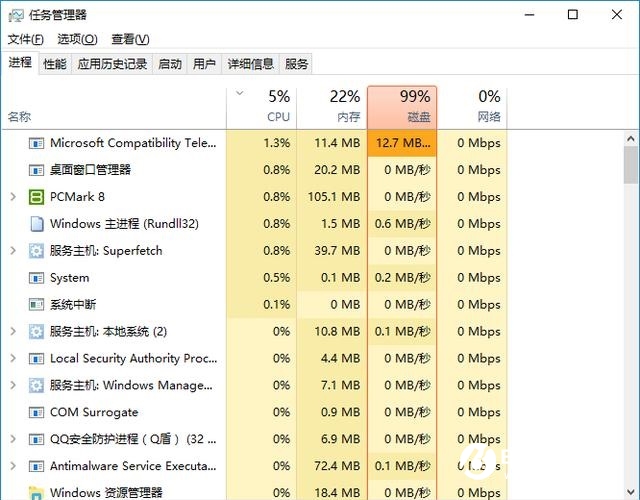Viewport: 640px width, 500px height.
Task: Open the 文件(F) menu
Action: click(x=26, y=39)
